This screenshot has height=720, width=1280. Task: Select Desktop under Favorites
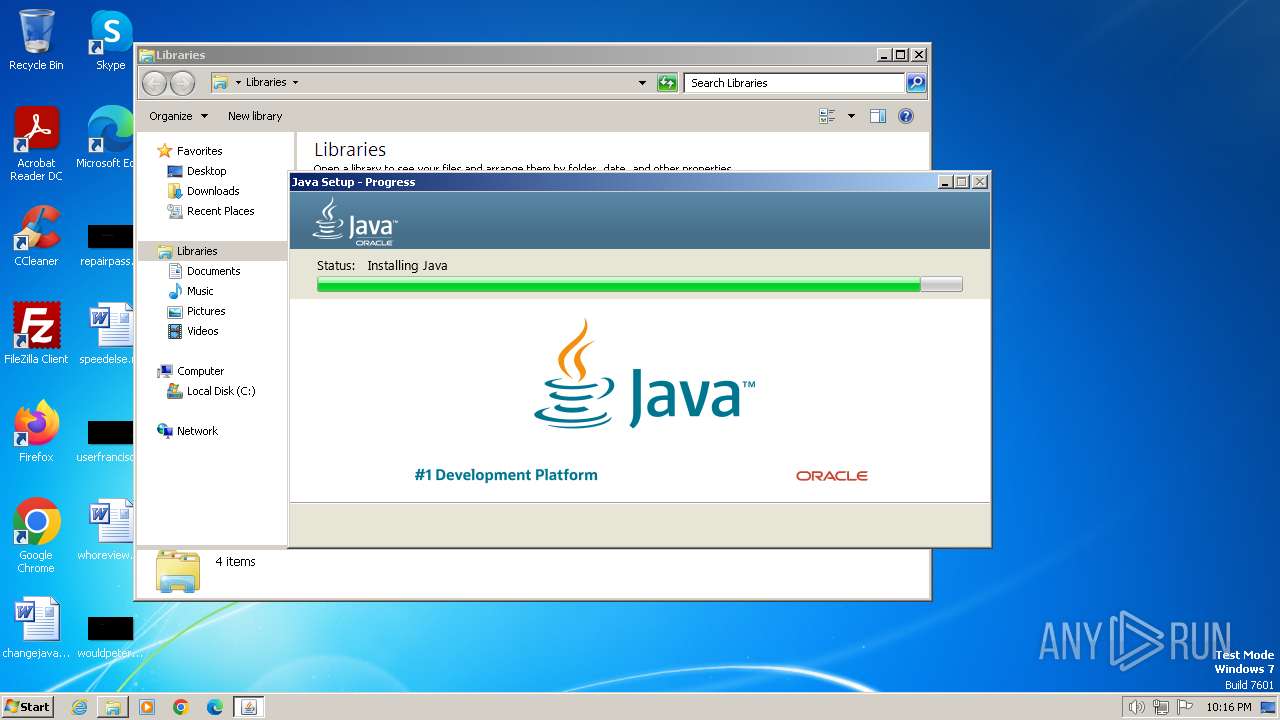pos(206,171)
